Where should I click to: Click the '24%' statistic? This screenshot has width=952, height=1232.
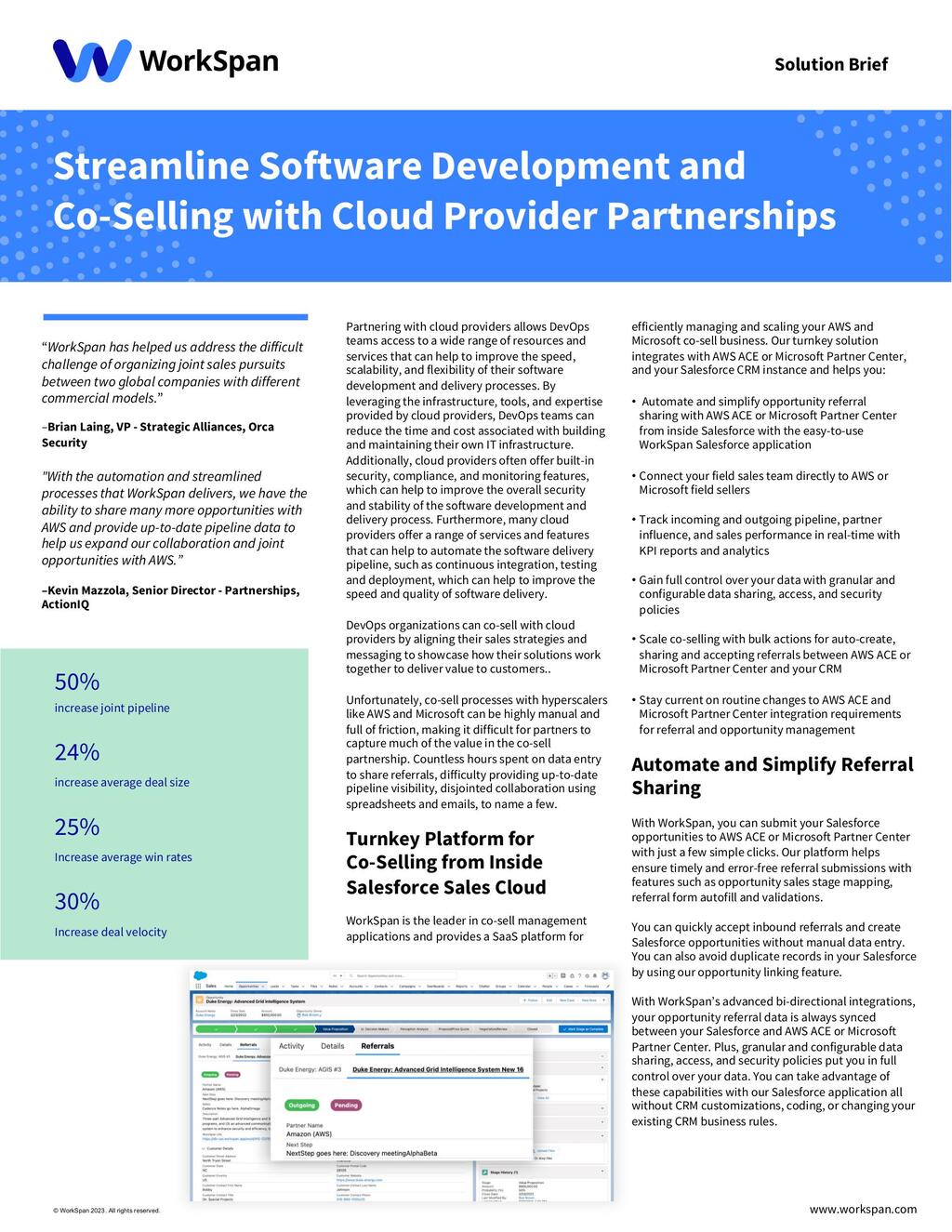click(77, 752)
